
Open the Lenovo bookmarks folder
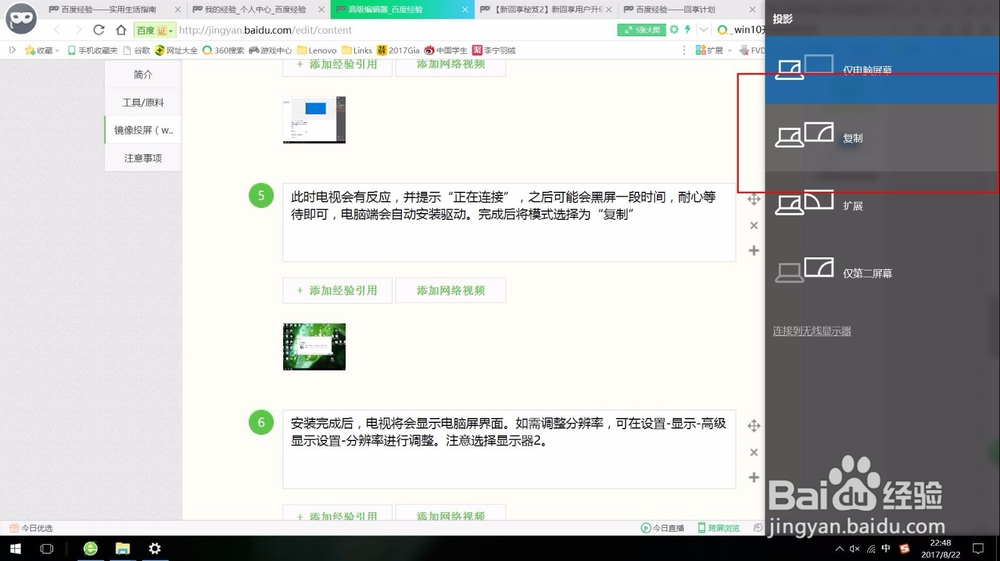(x=317, y=50)
